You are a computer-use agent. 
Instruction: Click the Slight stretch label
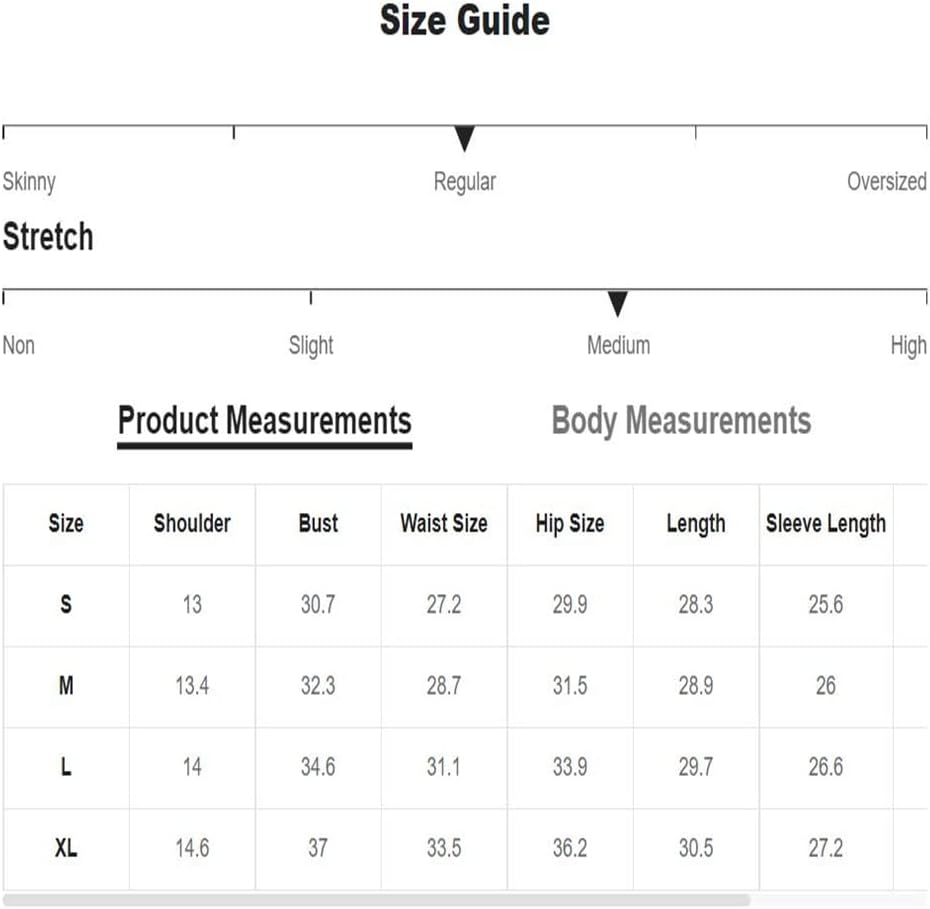pos(311,346)
